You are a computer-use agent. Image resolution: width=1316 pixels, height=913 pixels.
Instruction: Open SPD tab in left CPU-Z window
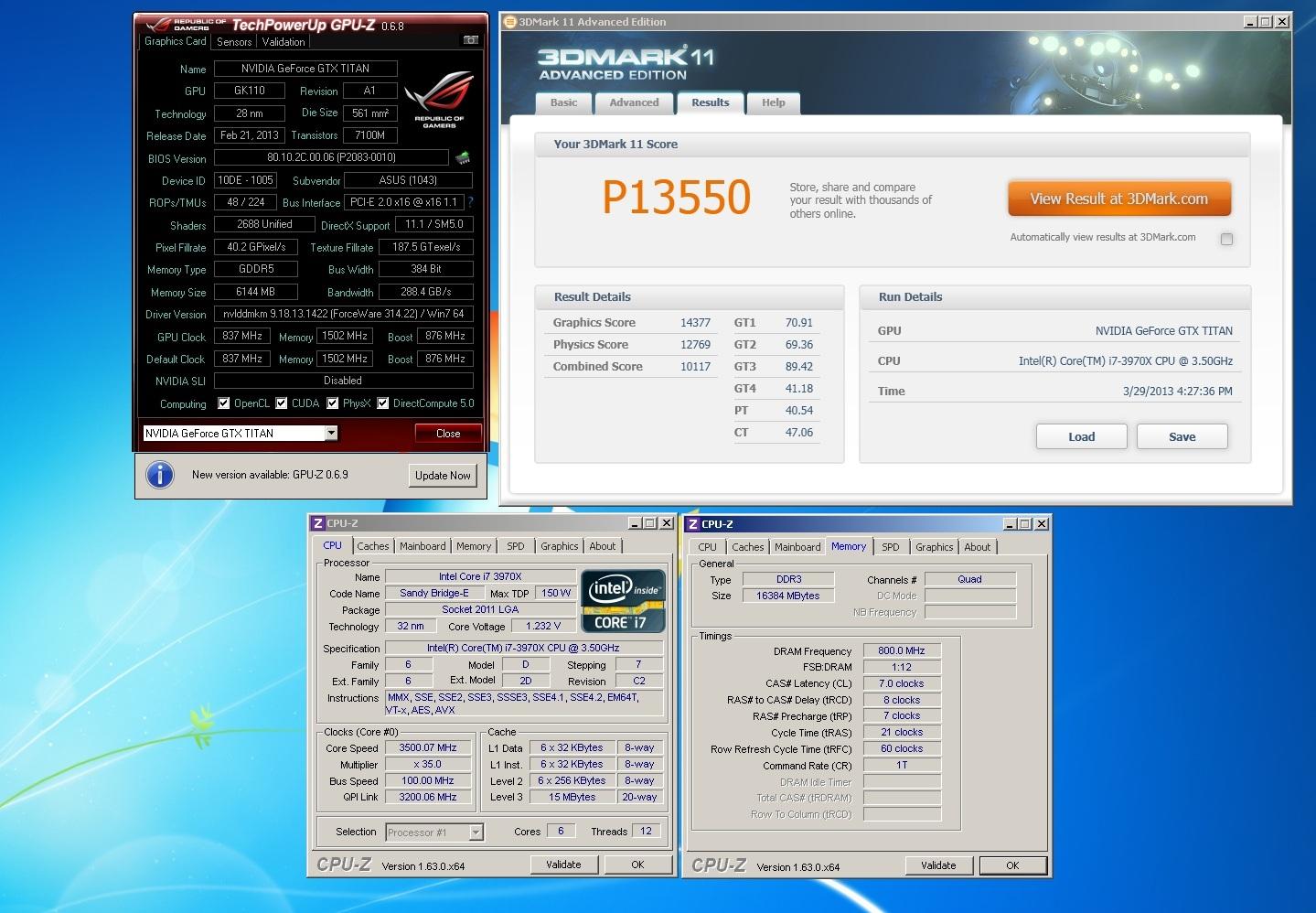coord(516,546)
